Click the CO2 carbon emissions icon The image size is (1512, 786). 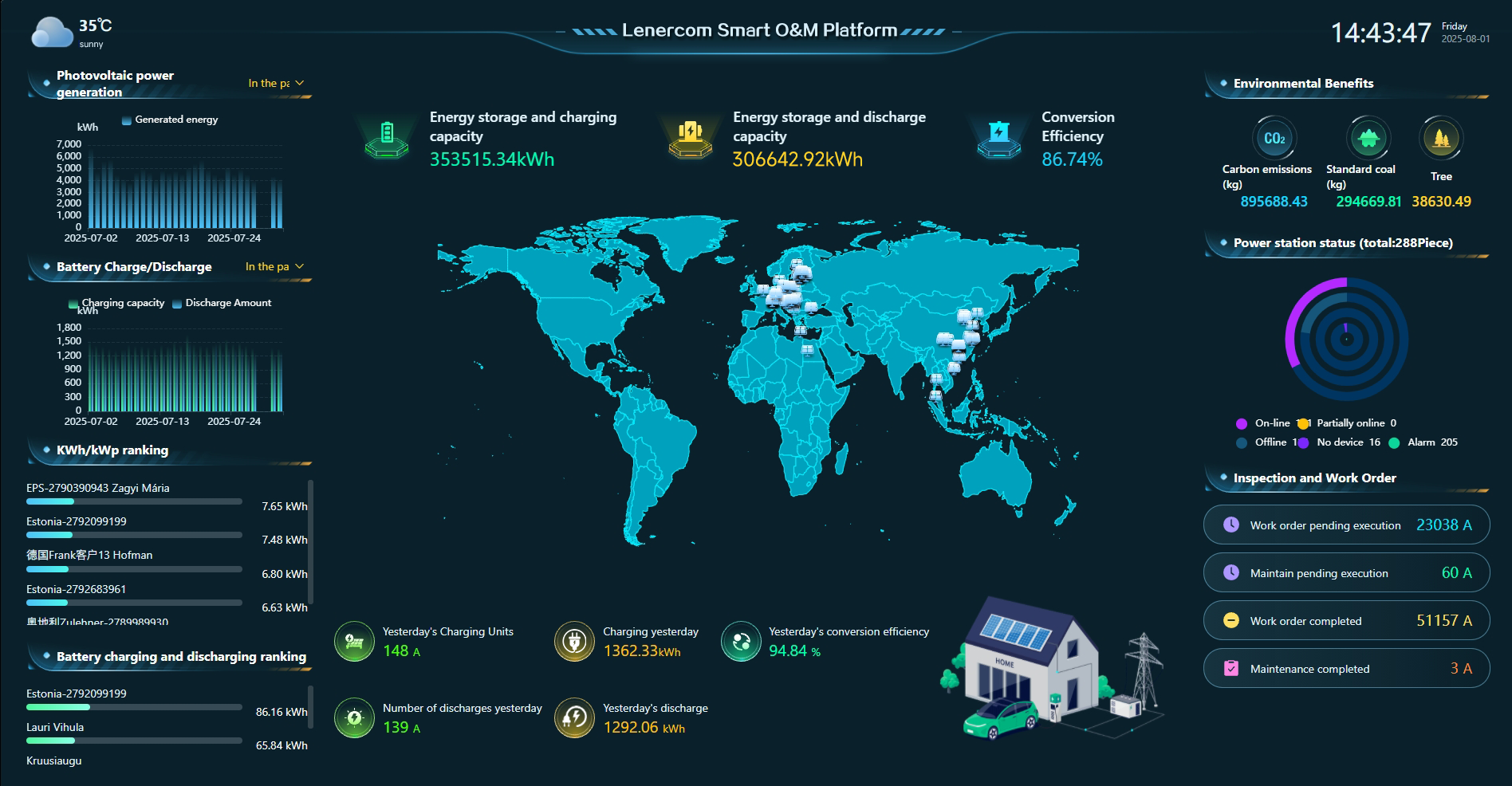pos(1274,138)
